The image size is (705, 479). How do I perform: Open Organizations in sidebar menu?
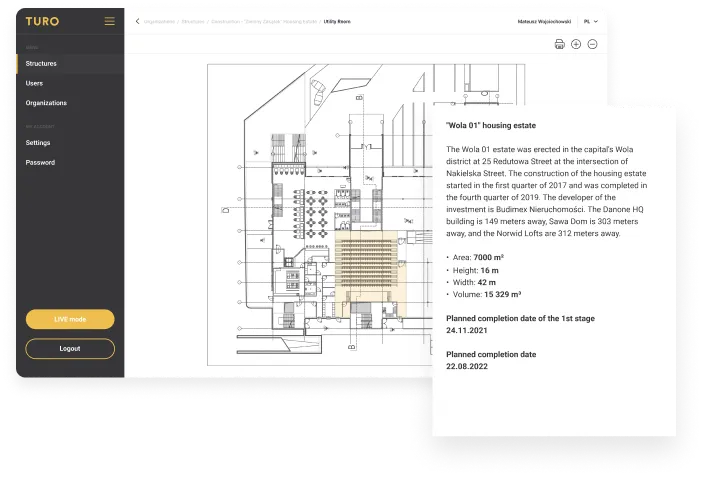[x=70, y=103]
